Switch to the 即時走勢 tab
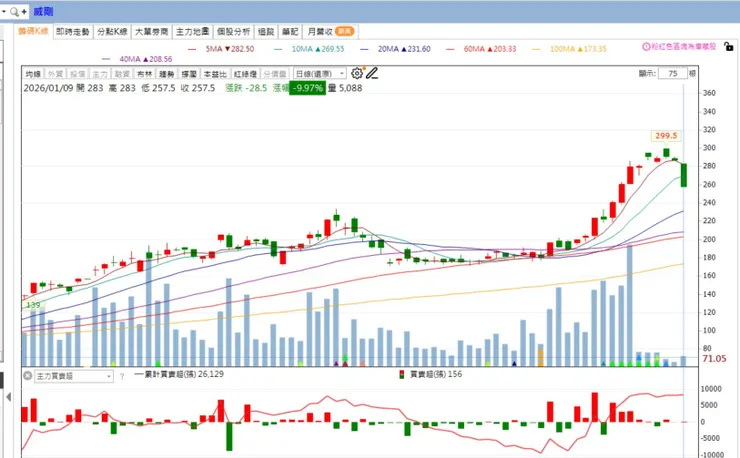Screen dimensions: 740x458 73,32
